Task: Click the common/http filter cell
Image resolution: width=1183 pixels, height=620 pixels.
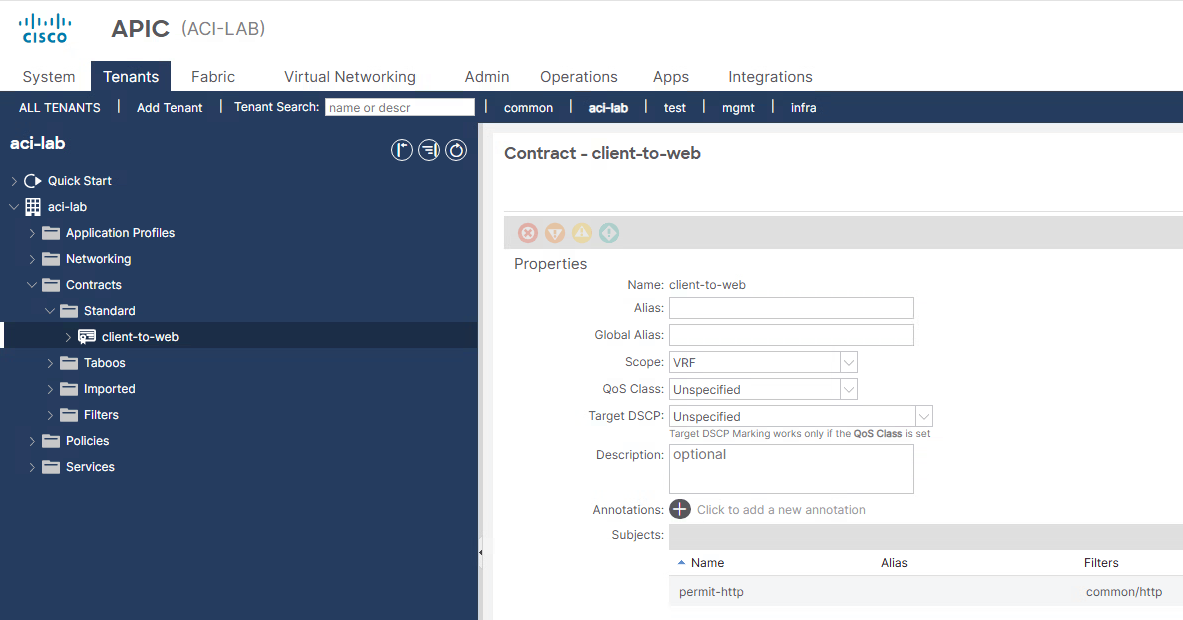Action: coord(1123,592)
